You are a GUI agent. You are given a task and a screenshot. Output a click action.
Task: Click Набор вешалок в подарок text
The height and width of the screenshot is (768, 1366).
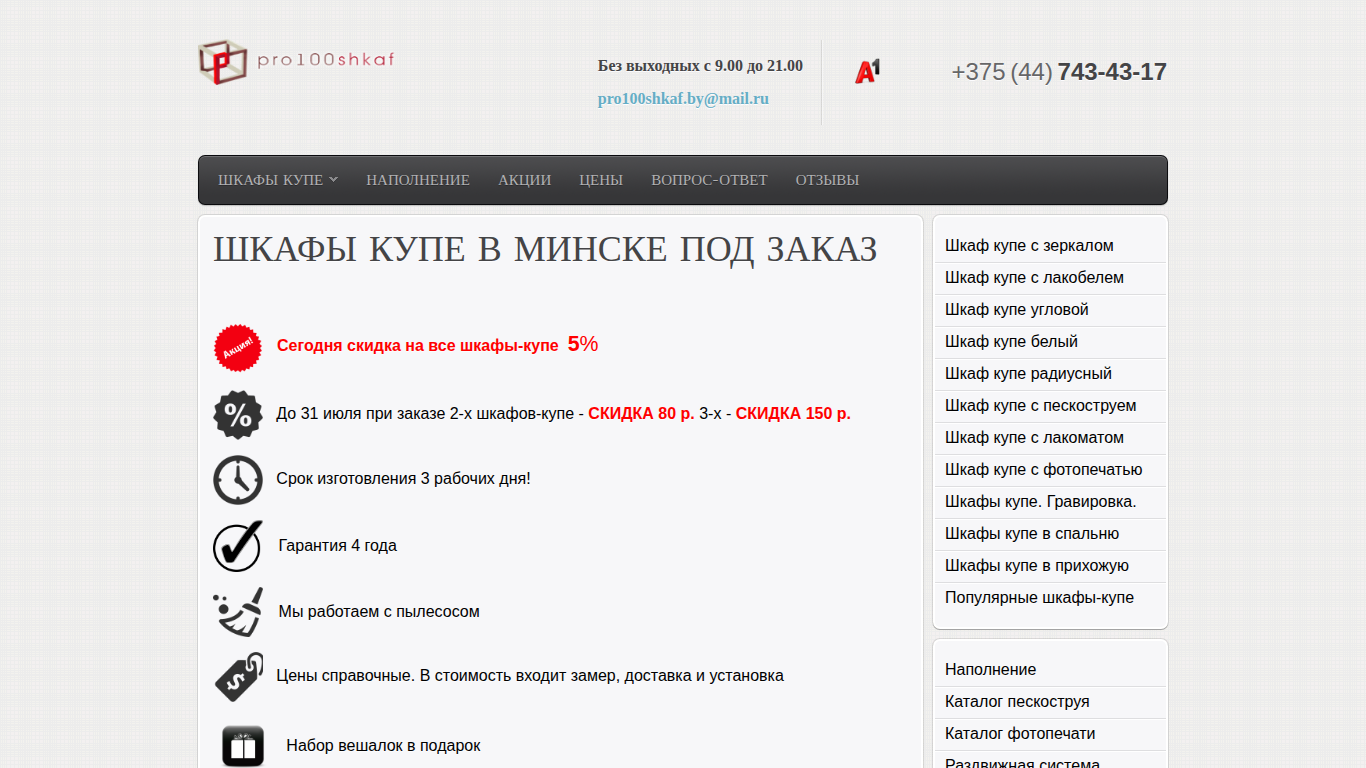pos(383,746)
